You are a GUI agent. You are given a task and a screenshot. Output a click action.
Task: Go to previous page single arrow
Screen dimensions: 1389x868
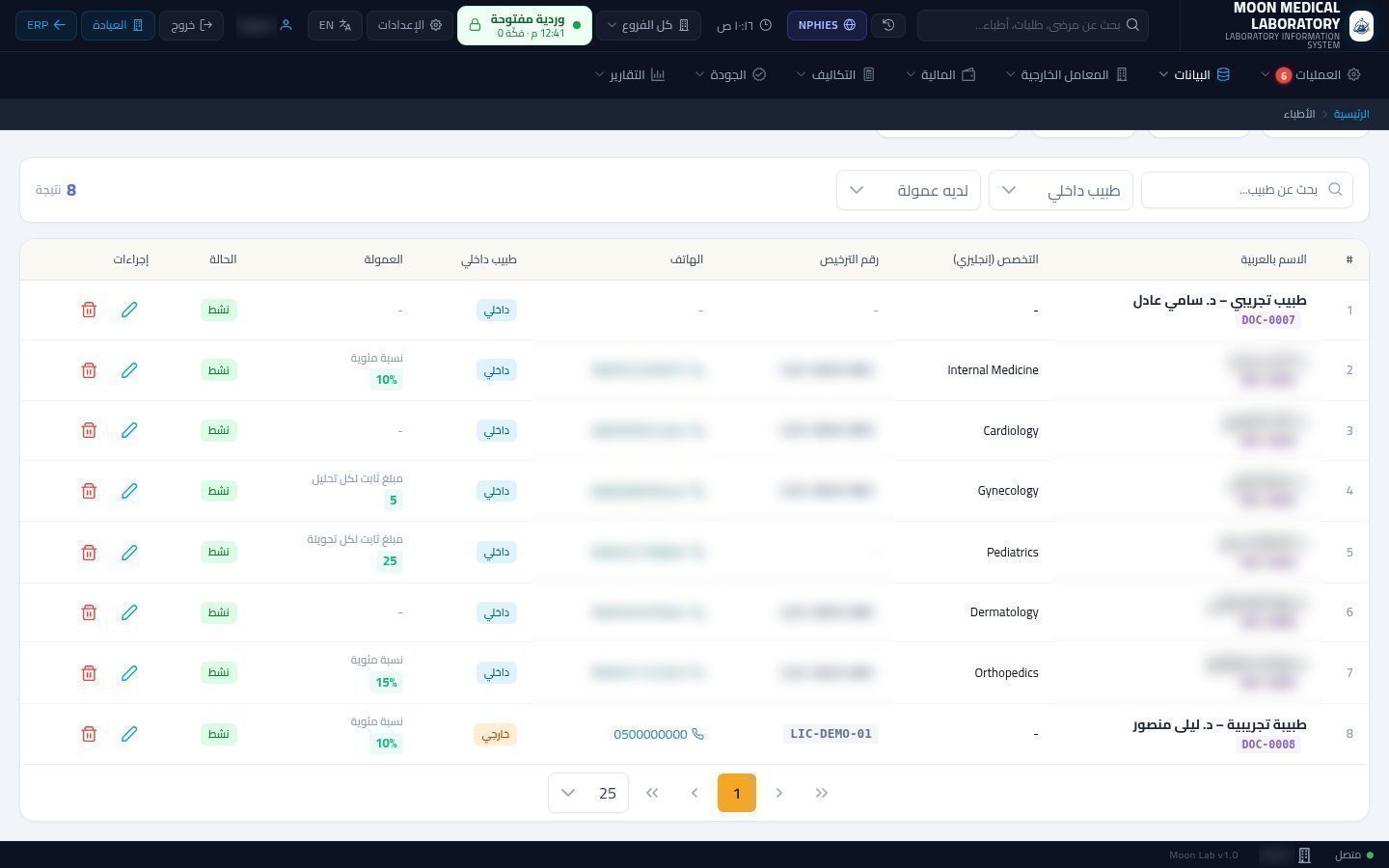pos(779,793)
